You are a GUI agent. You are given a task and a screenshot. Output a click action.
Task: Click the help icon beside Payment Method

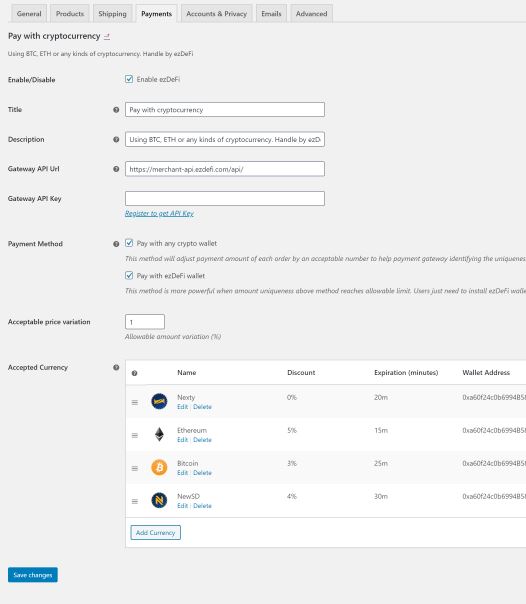116,244
